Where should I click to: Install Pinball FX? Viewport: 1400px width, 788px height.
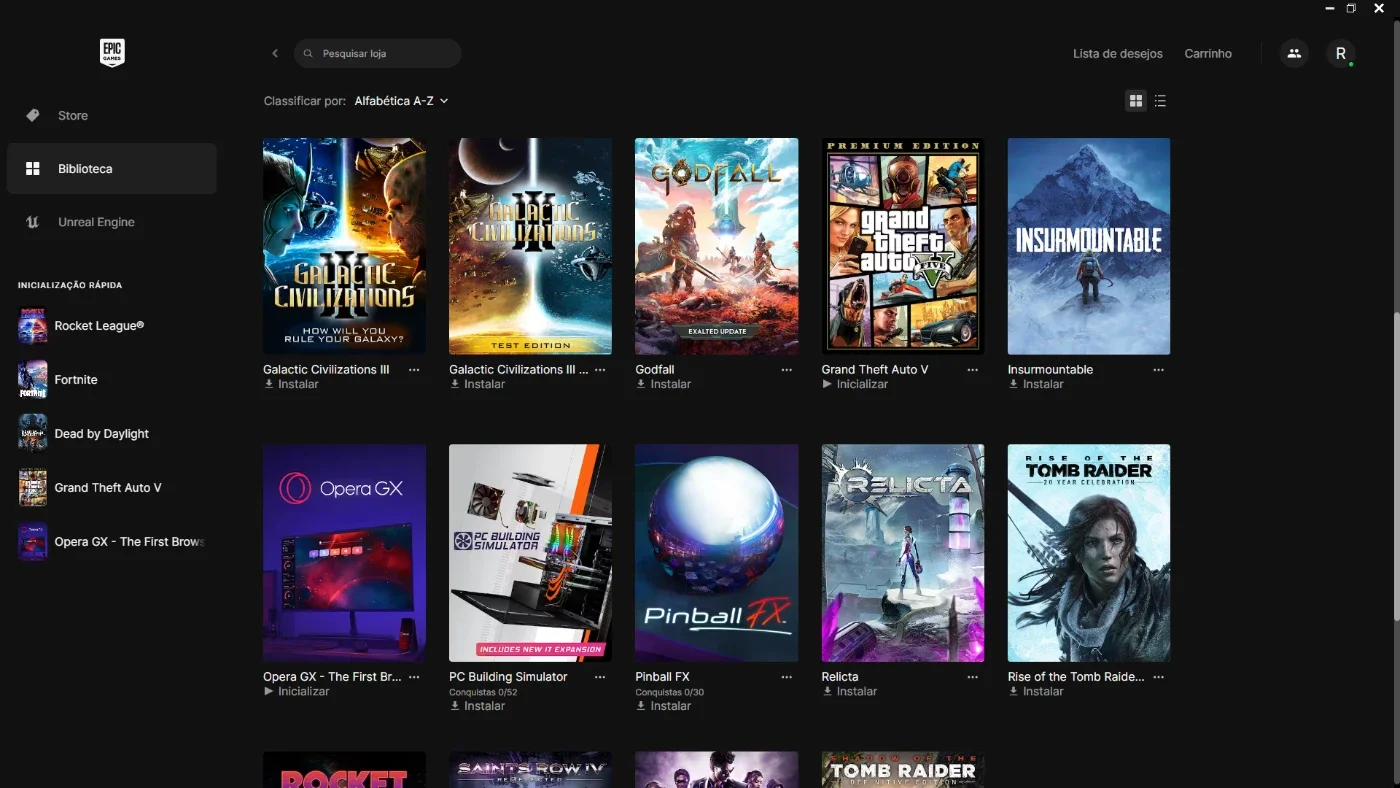click(x=664, y=706)
